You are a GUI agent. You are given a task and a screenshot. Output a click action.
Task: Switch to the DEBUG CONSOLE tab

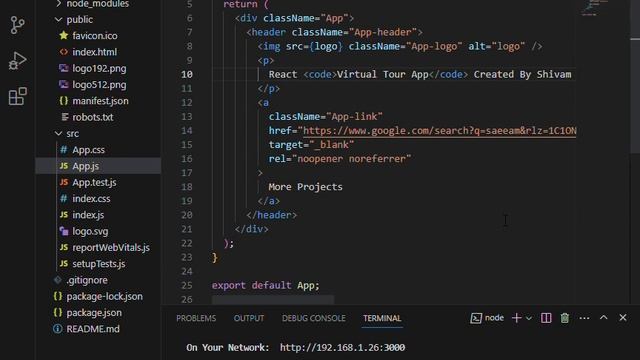point(313,318)
